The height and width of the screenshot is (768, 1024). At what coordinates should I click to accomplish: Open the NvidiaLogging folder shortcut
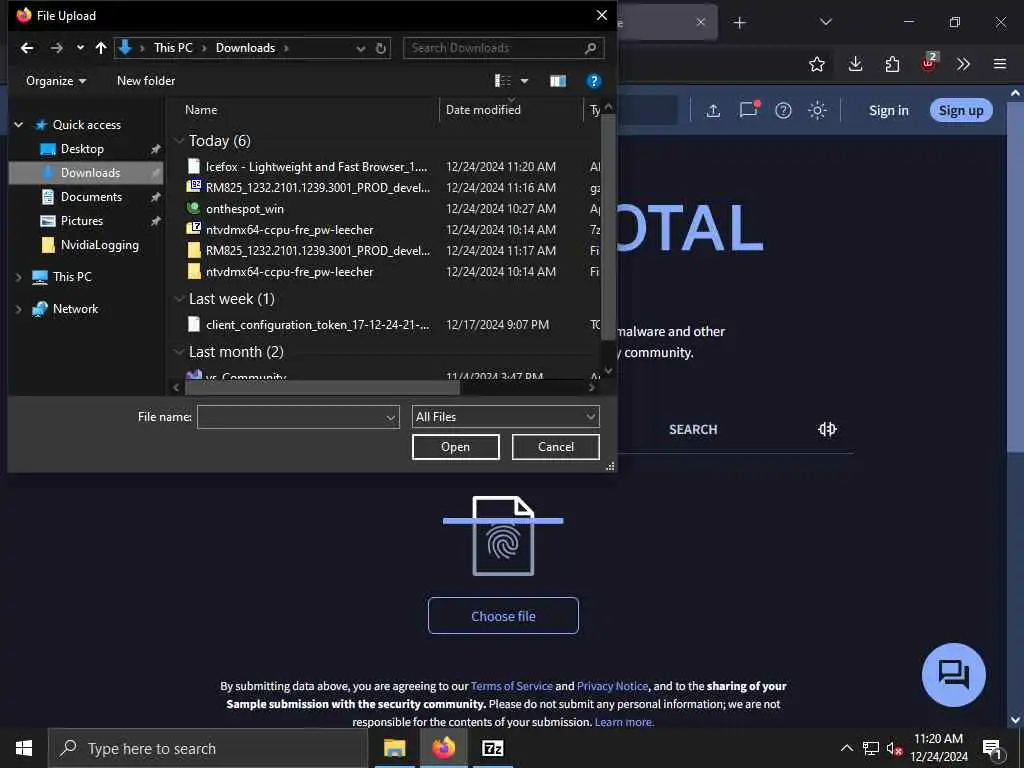99,245
